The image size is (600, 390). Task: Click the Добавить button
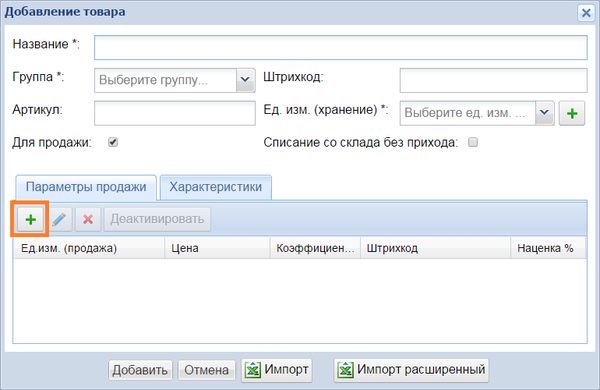click(x=140, y=370)
